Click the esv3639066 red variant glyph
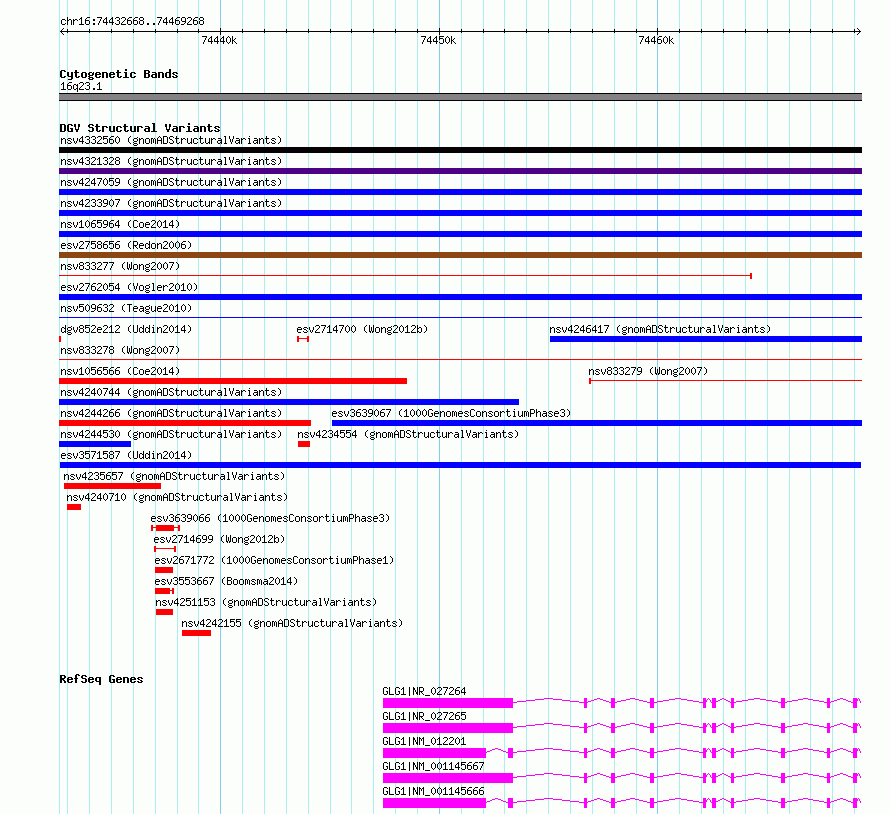Viewport: 890px width, 814px height. click(166, 528)
